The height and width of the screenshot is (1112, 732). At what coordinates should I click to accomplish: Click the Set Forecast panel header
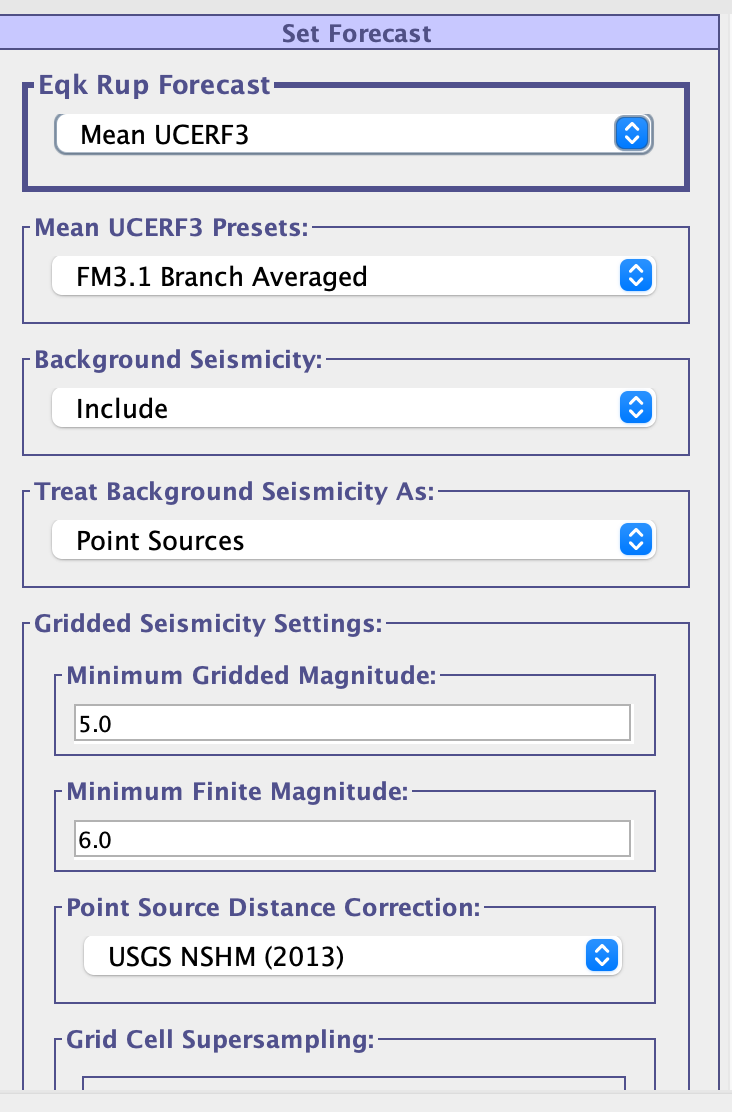(x=357, y=34)
